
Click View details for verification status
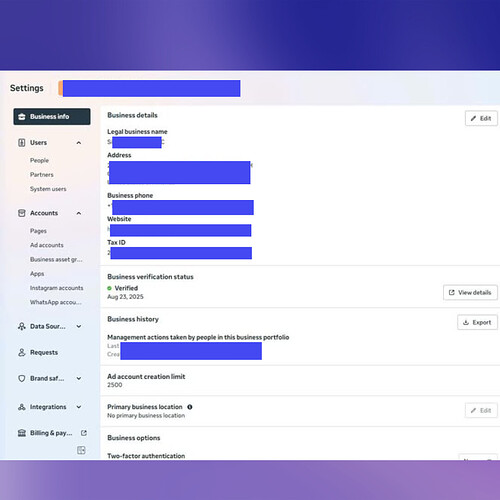click(x=470, y=293)
